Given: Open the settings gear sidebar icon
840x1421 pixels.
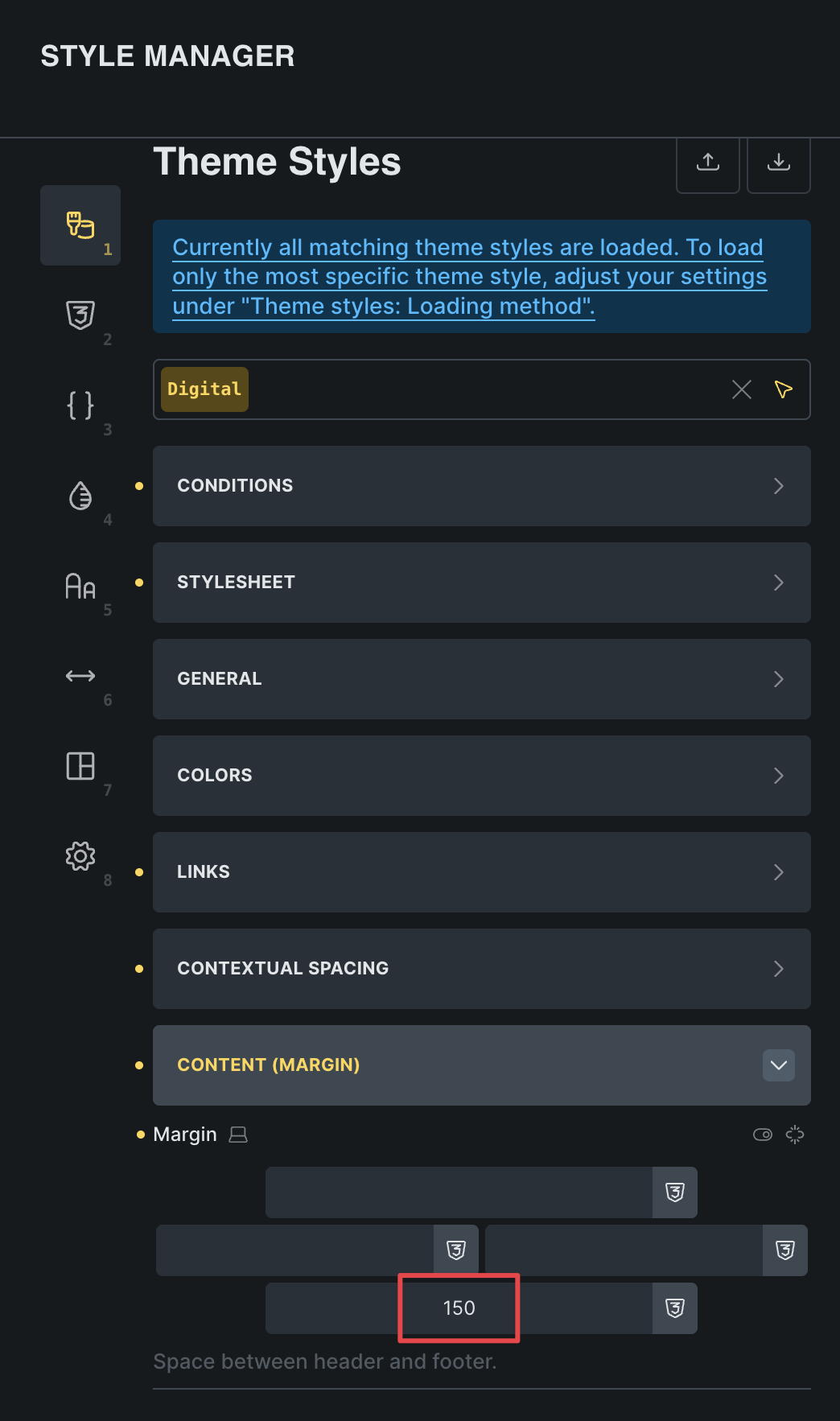Looking at the screenshot, I should pos(80,856).
